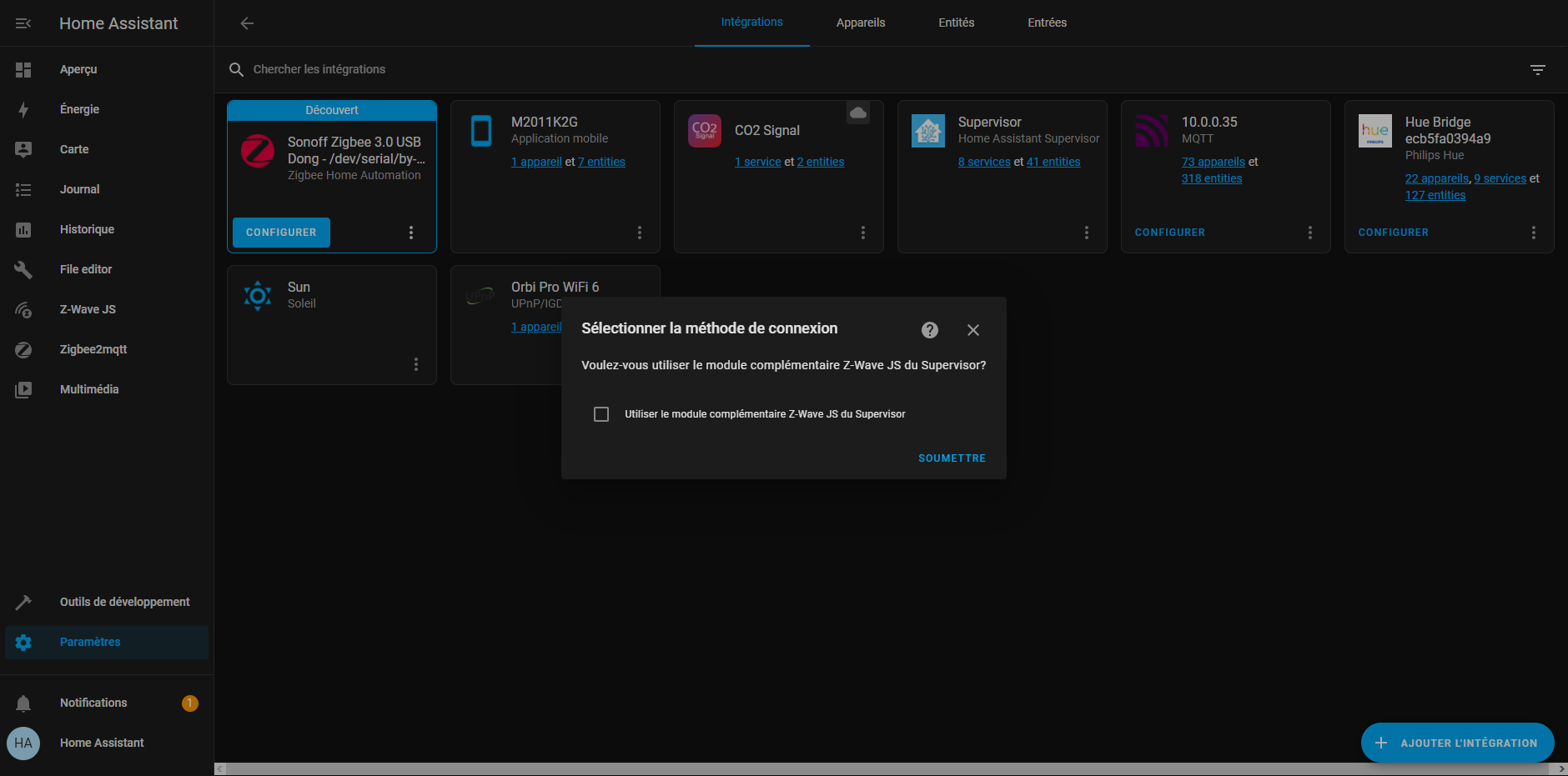This screenshot has height=776, width=1568.
Task: Open integrations filter icon
Action: pyautogui.click(x=1538, y=69)
